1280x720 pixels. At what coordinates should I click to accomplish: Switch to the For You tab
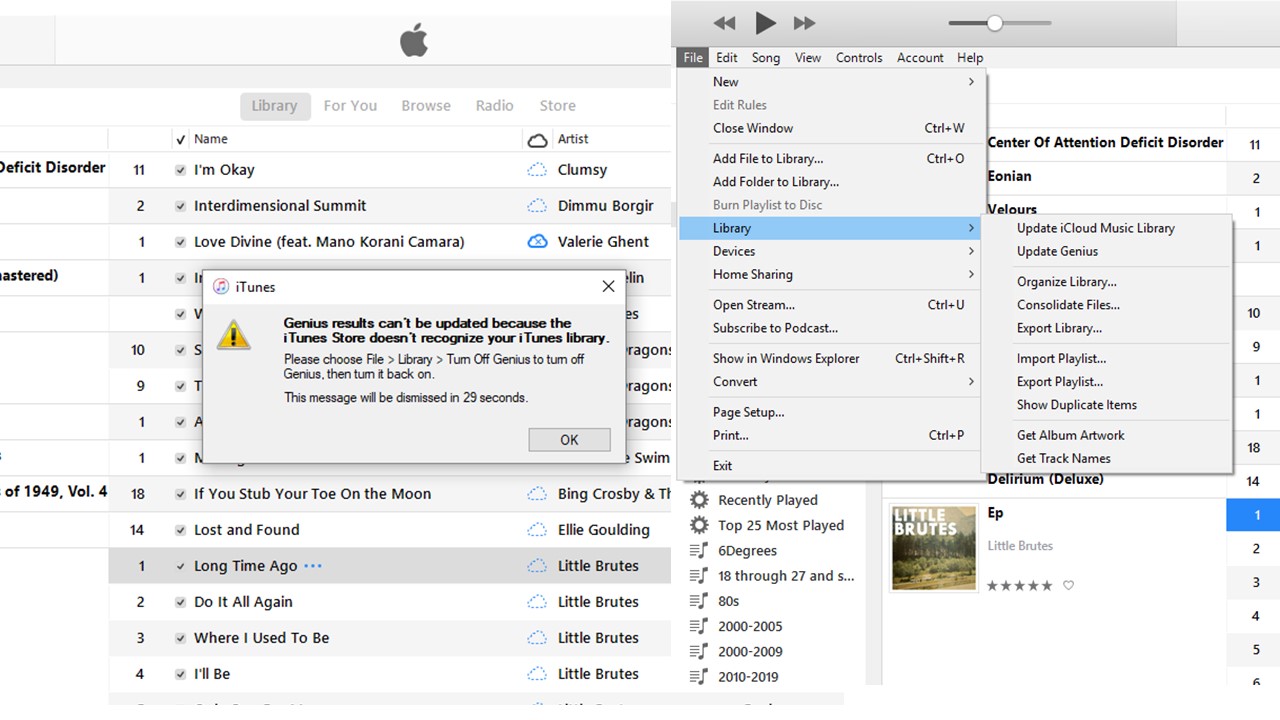(350, 106)
